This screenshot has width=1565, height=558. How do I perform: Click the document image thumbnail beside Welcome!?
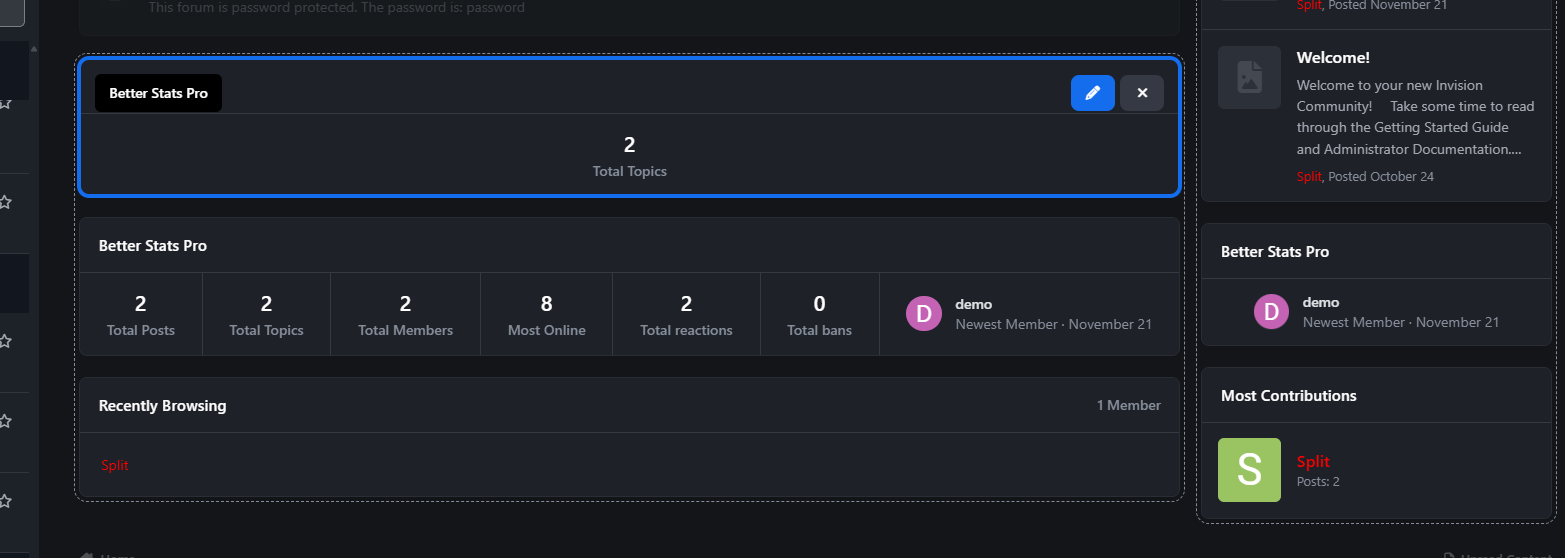click(1249, 77)
